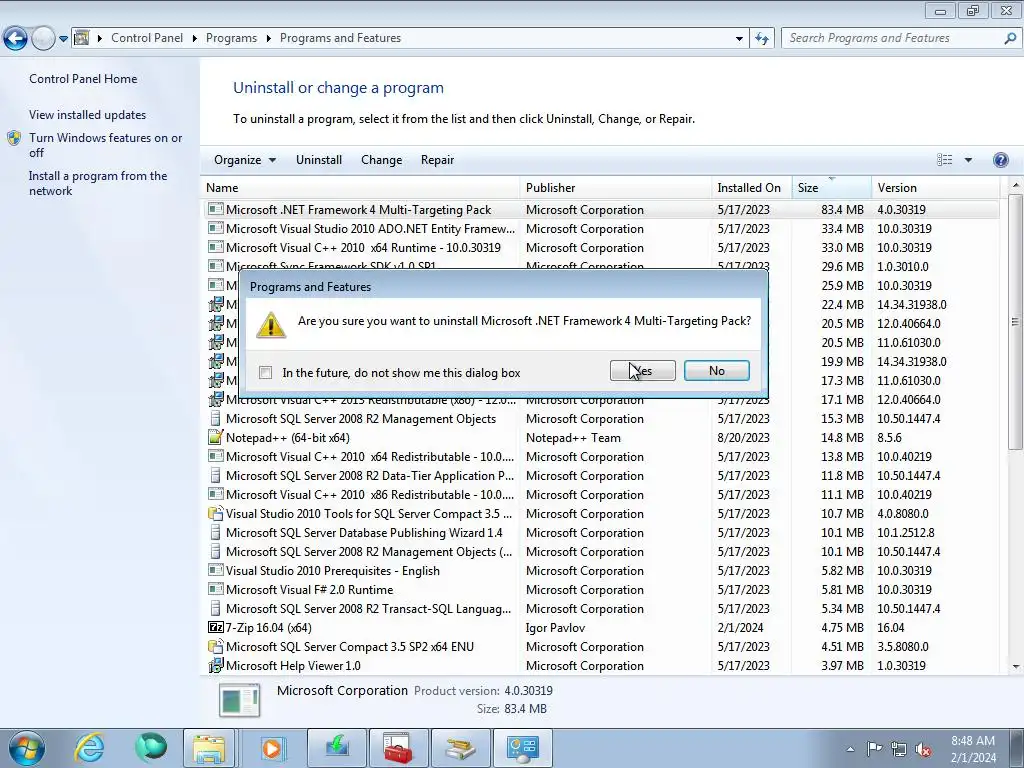Open Install a program from the network
Image resolution: width=1024 pixels, height=768 pixels.
98,183
